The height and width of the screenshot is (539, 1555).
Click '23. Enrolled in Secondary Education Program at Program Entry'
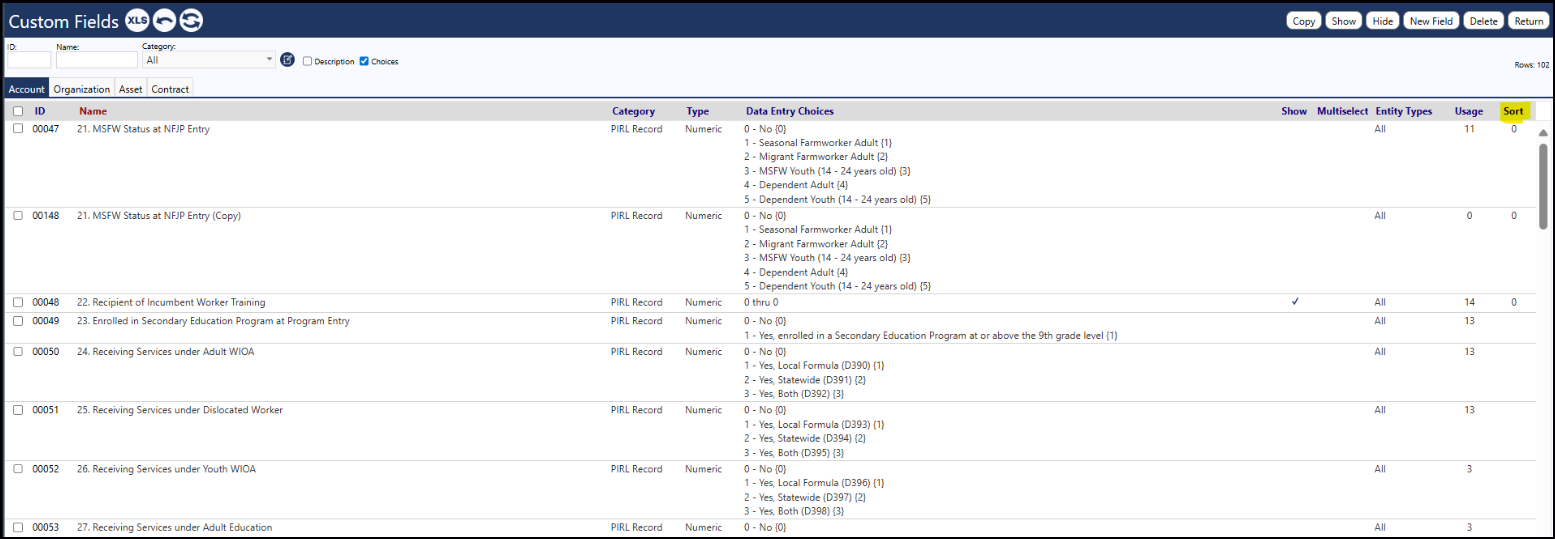pyautogui.click(x=213, y=321)
